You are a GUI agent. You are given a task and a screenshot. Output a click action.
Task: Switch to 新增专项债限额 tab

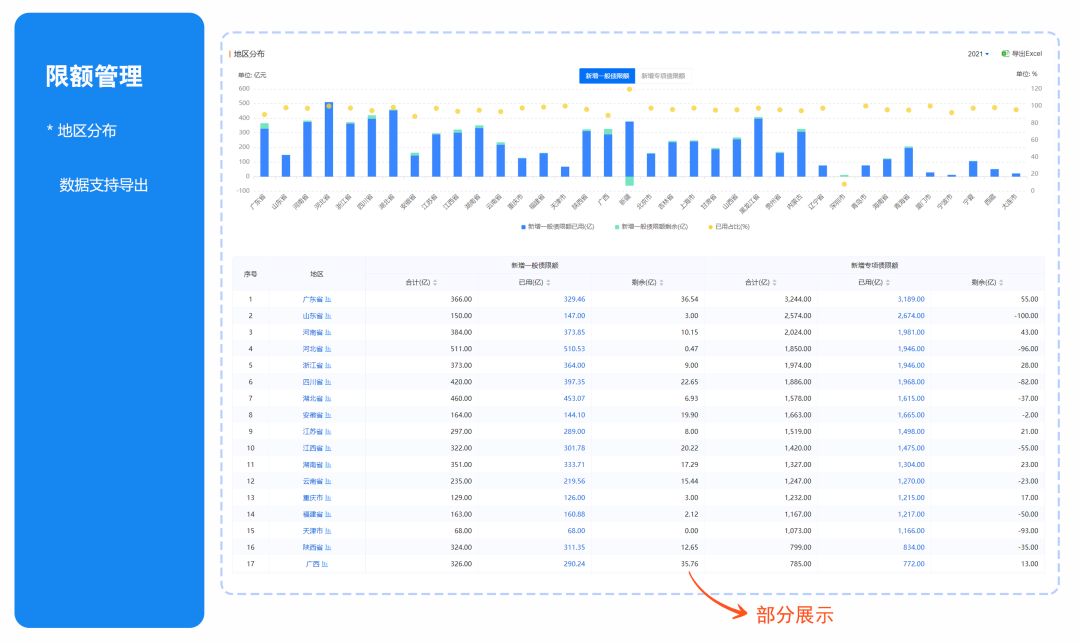click(x=663, y=76)
